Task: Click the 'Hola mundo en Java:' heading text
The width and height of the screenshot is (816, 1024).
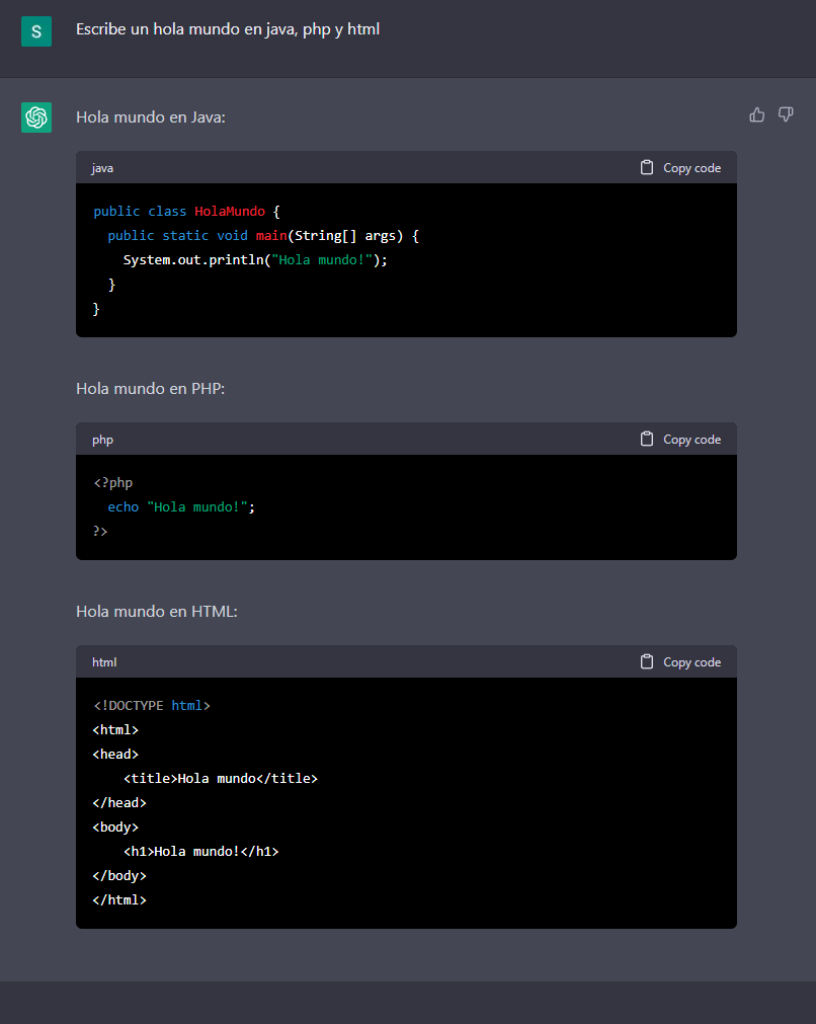Action: (151, 118)
